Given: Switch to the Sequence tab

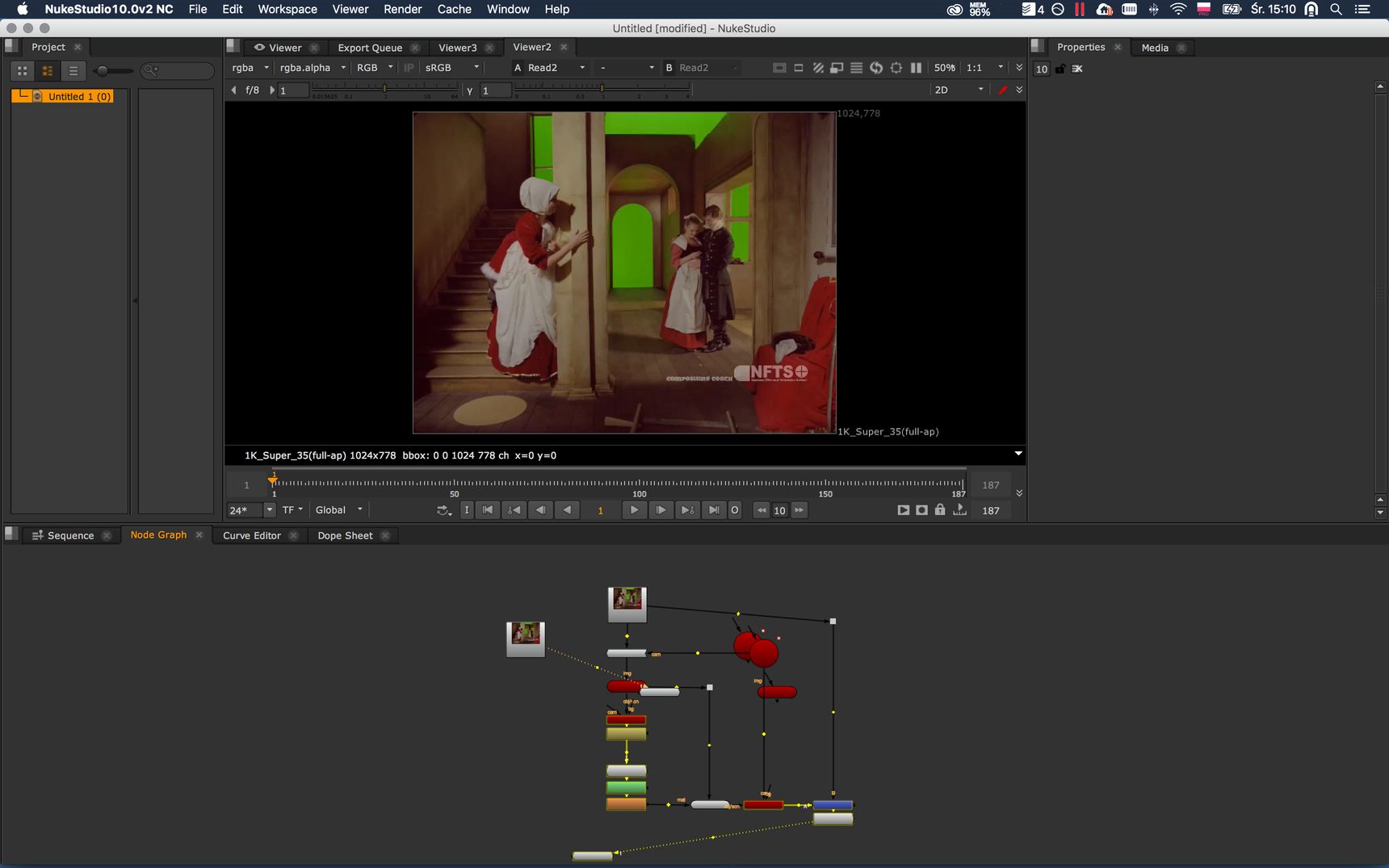Looking at the screenshot, I should point(70,535).
